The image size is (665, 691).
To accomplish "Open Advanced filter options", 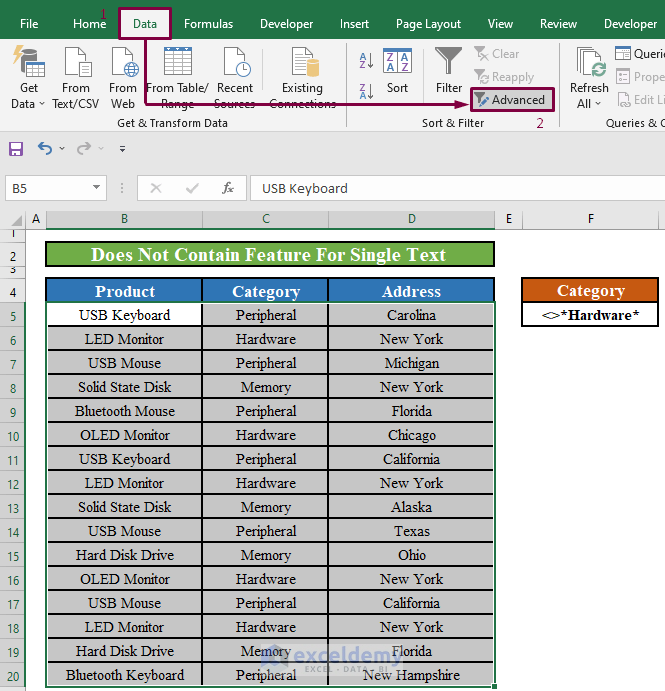I will pos(511,100).
